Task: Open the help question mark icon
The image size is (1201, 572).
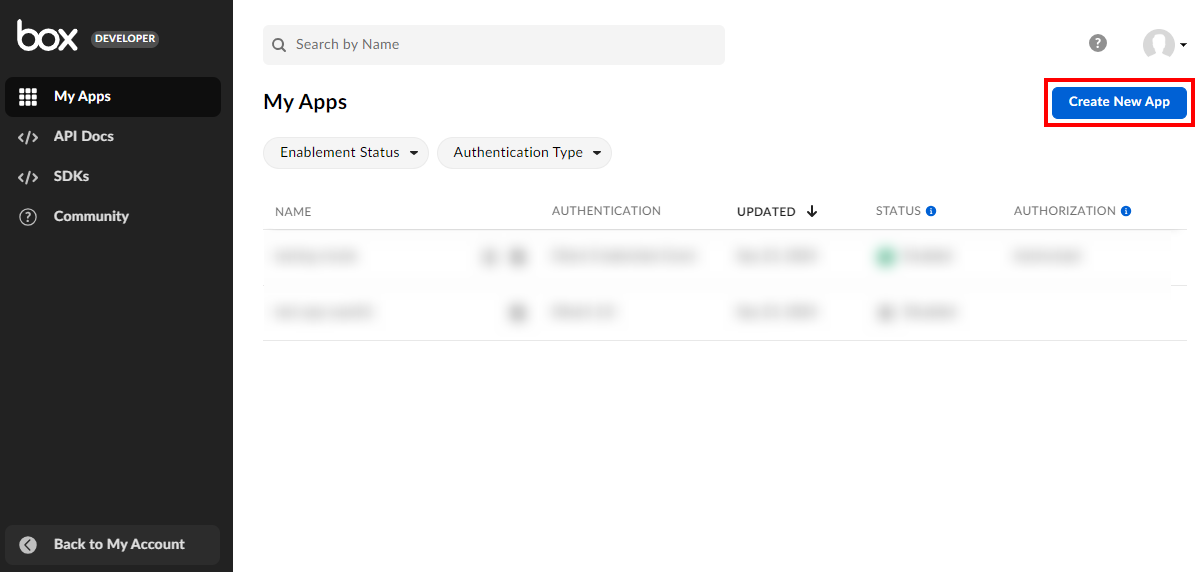Action: [1098, 43]
